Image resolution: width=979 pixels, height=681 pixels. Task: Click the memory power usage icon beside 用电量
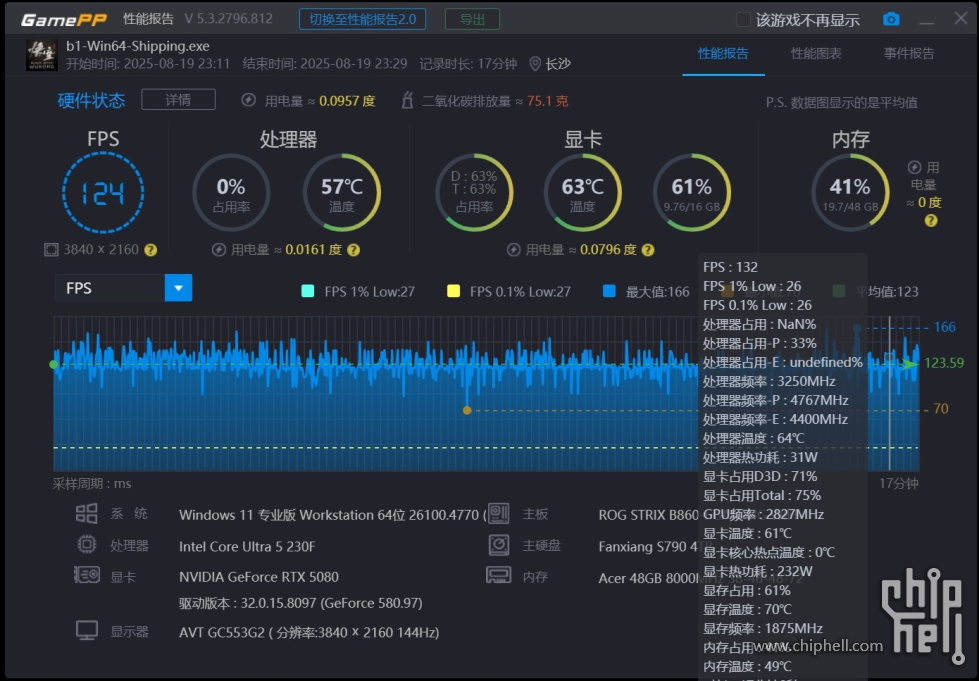914,167
